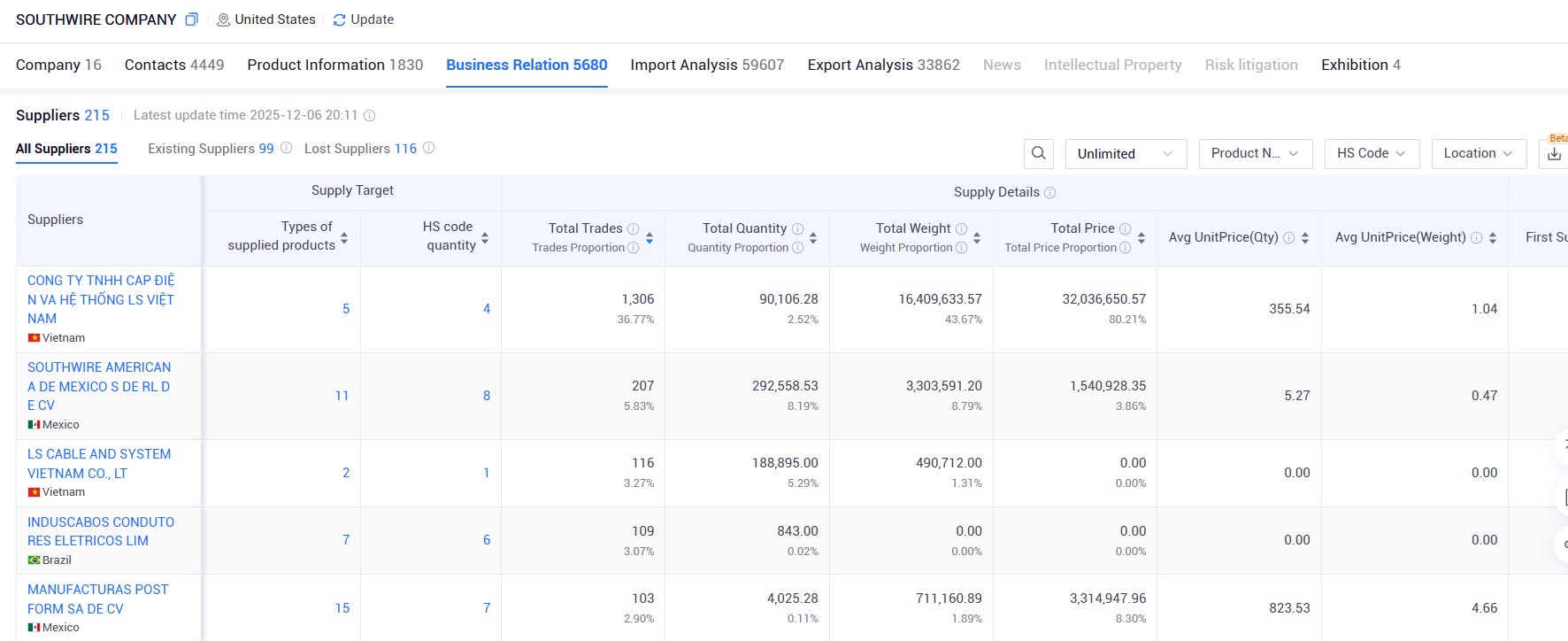This screenshot has width=1568, height=641.
Task: Sort by HS code quantity
Action: click(x=485, y=238)
